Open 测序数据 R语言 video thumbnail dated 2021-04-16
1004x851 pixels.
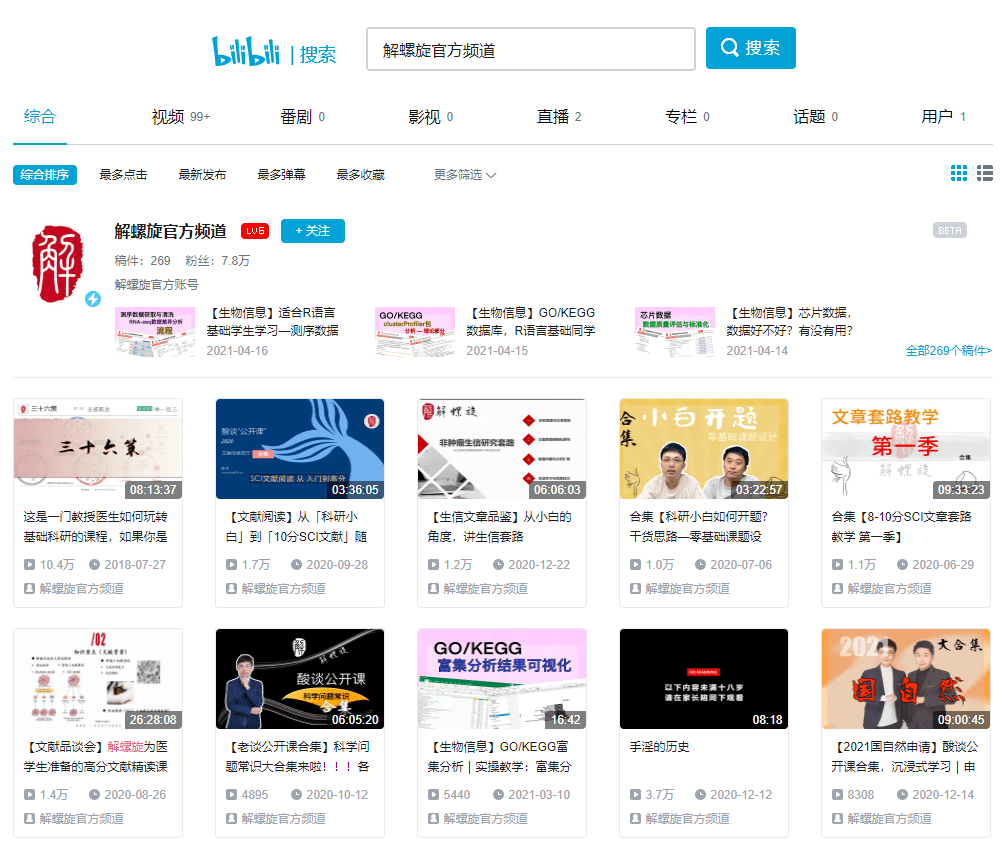click(155, 332)
